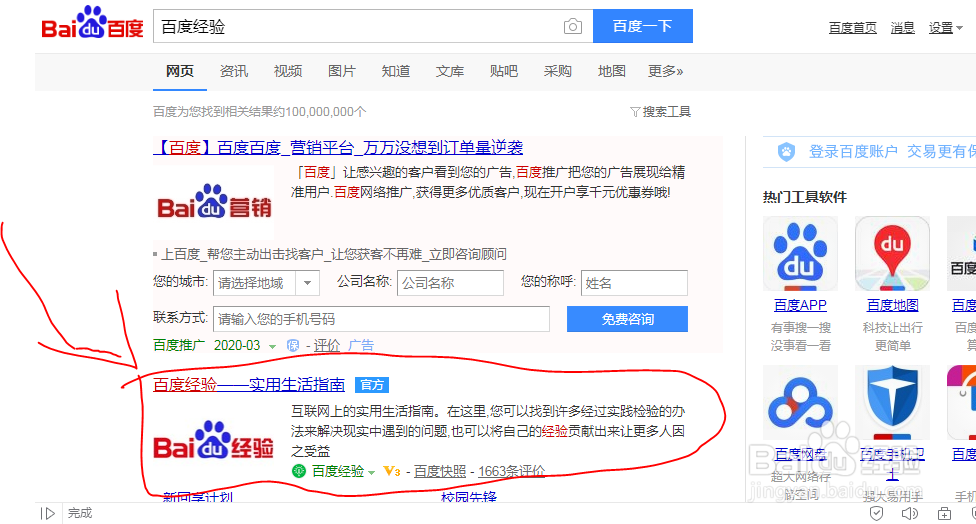Switch to the 视频 tab
This screenshot has width=976, height=524.
point(288,71)
